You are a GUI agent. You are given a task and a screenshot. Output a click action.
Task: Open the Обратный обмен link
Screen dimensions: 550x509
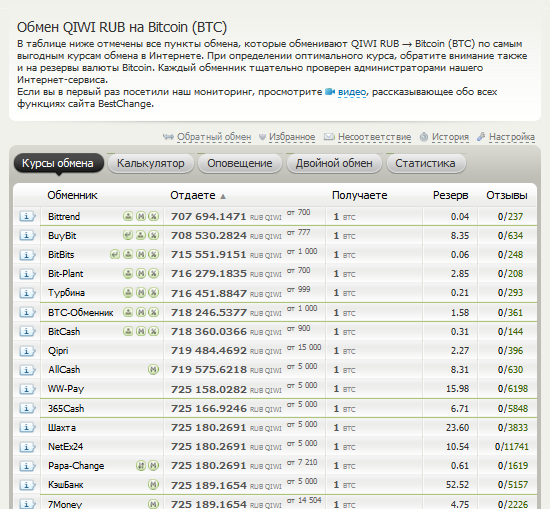214,137
